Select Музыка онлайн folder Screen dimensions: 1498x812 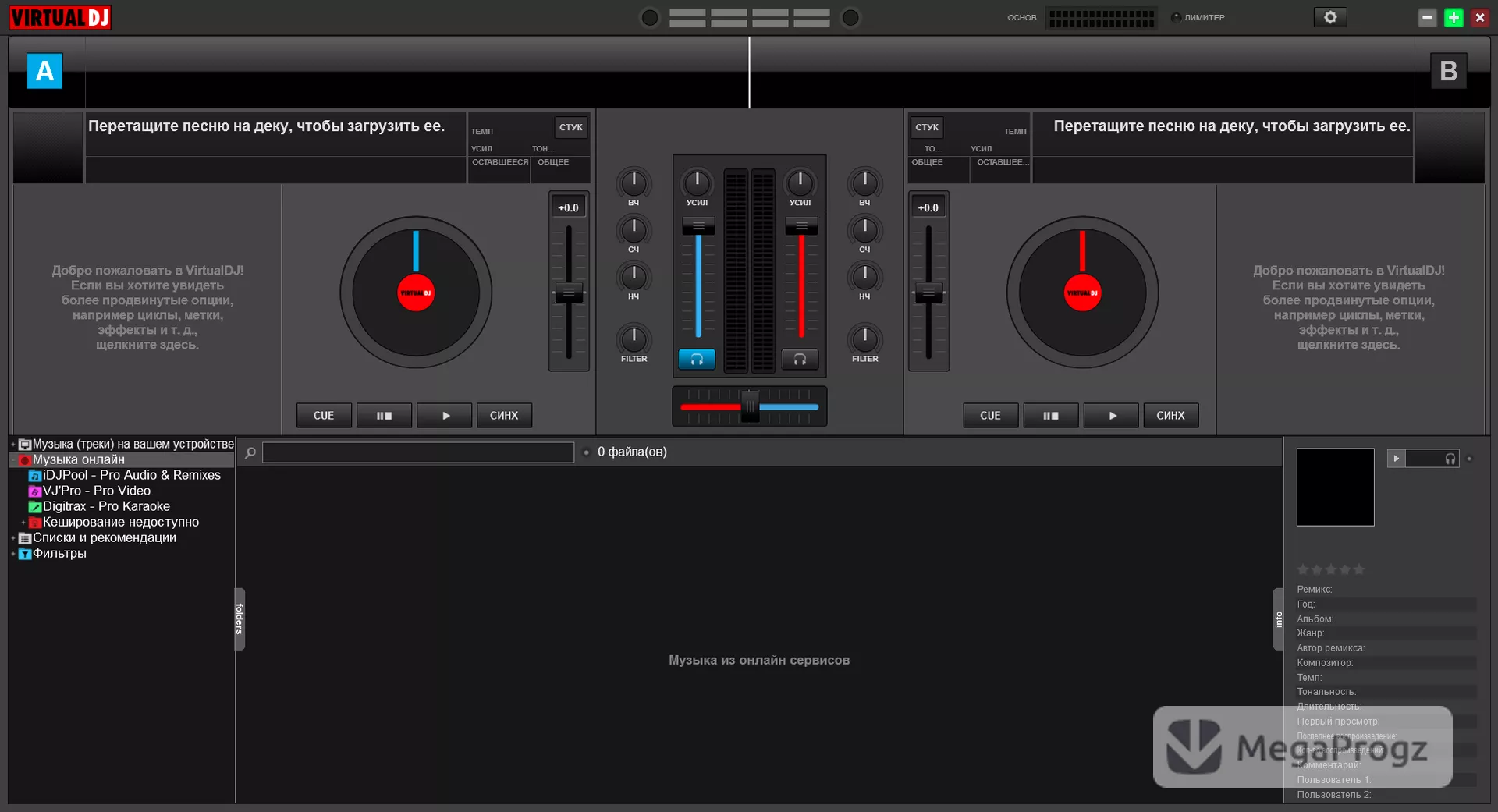pyautogui.click(x=78, y=459)
